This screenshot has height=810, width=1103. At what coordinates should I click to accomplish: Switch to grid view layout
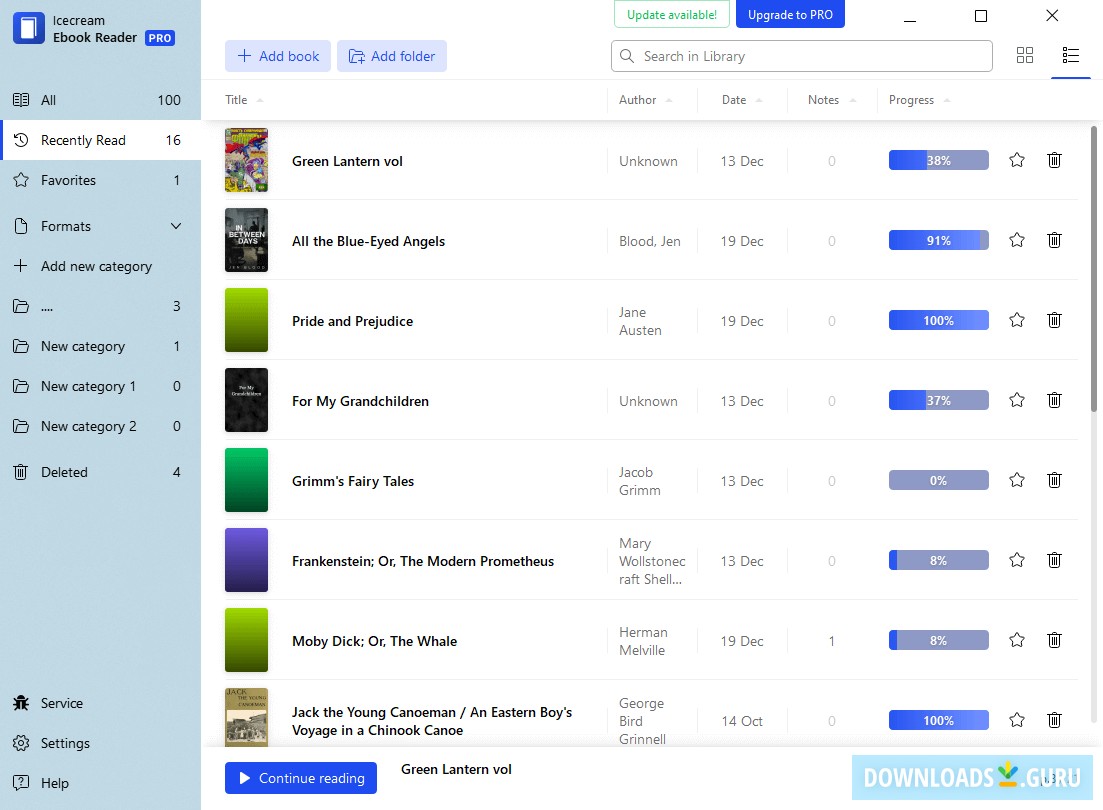point(1025,56)
